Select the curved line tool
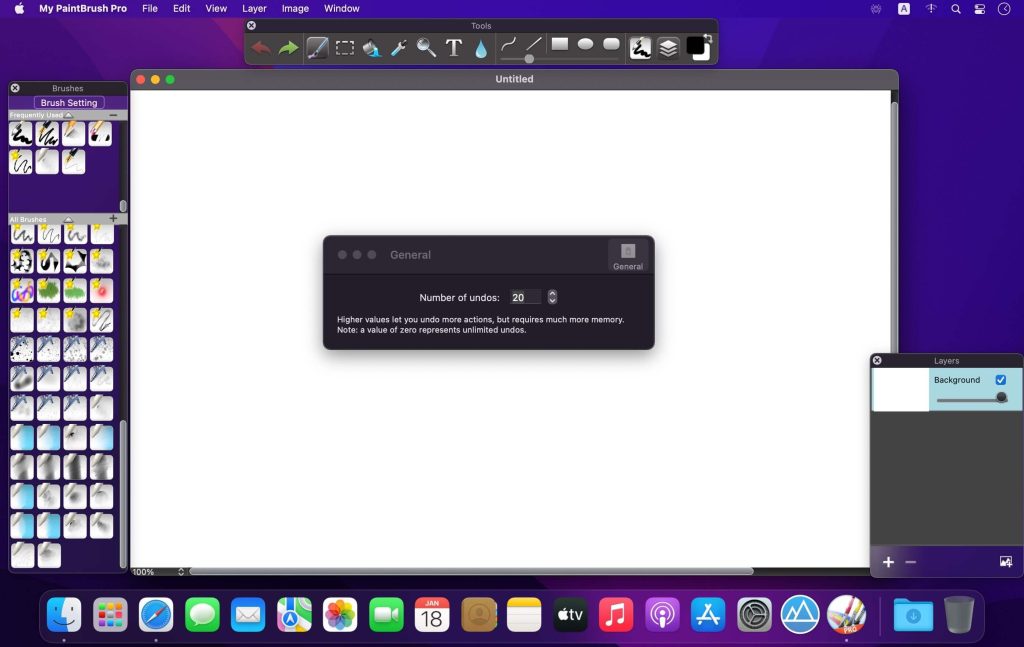1024x647 pixels. coord(507,43)
